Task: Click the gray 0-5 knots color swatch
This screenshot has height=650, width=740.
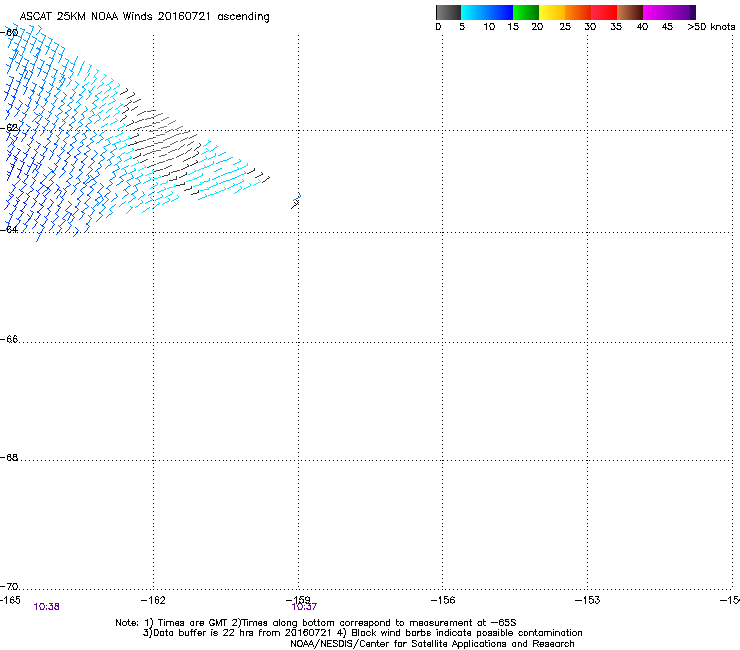Action: pos(449,12)
